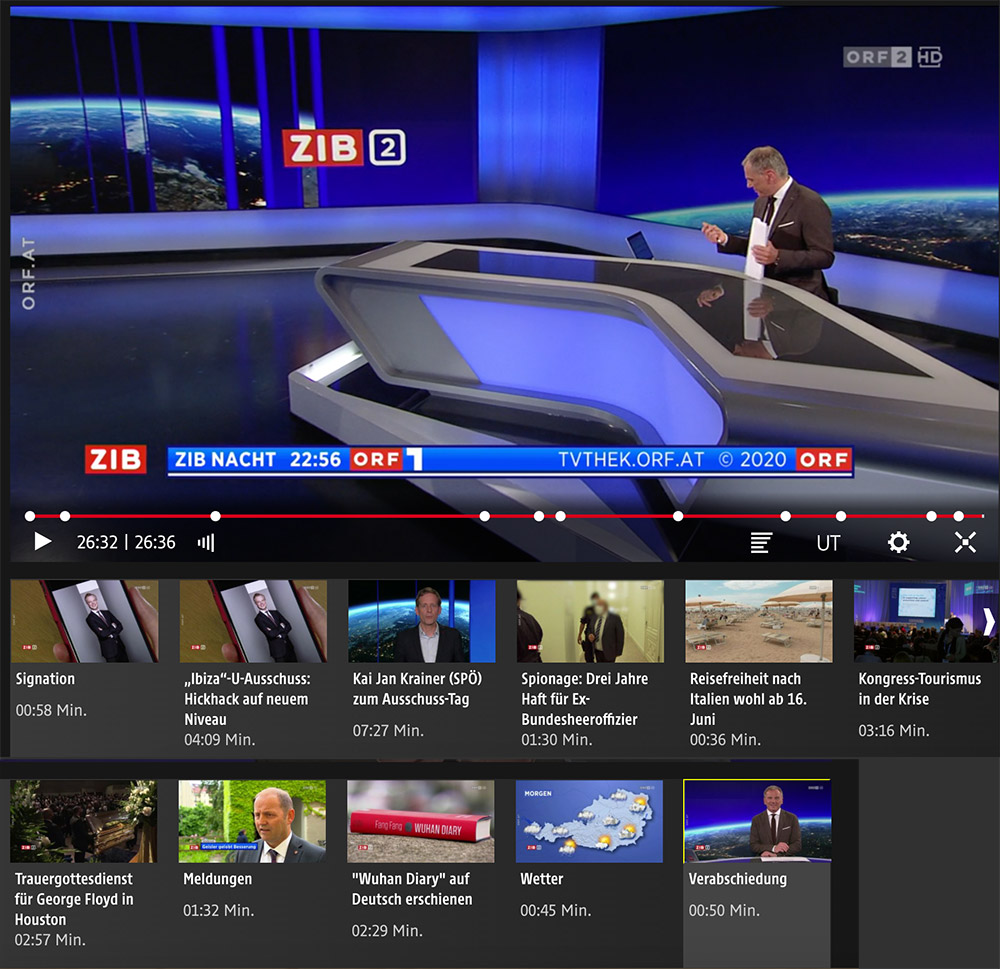Screen dimensions: 1000x969
Task: Click the "01:30 Min." duration text
Action: (557, 739)
